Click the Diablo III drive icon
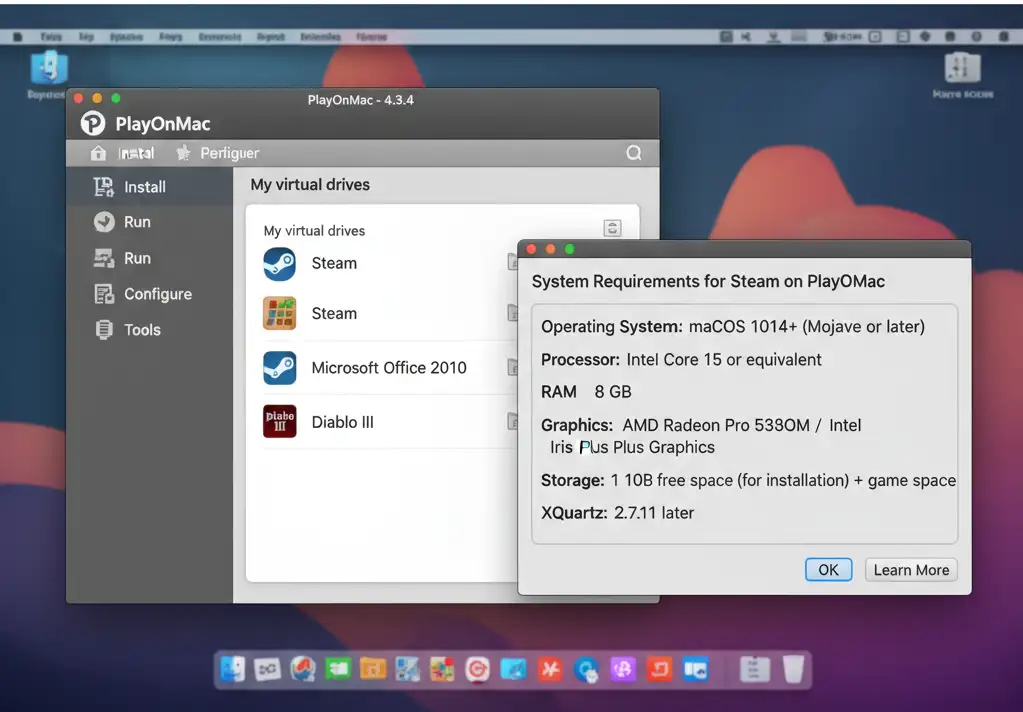Screen dimensions: 1023x712 [x=279, y=421]
